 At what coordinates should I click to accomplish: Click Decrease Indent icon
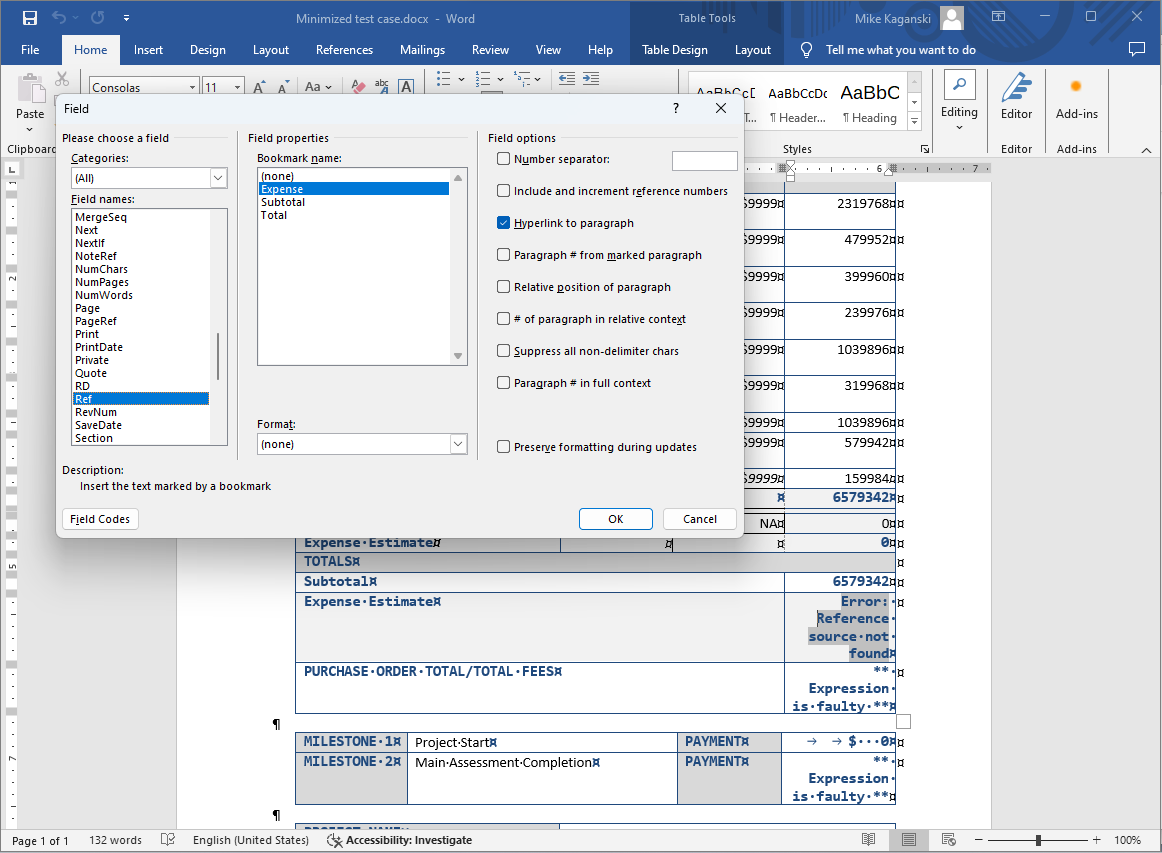[567, 79]
